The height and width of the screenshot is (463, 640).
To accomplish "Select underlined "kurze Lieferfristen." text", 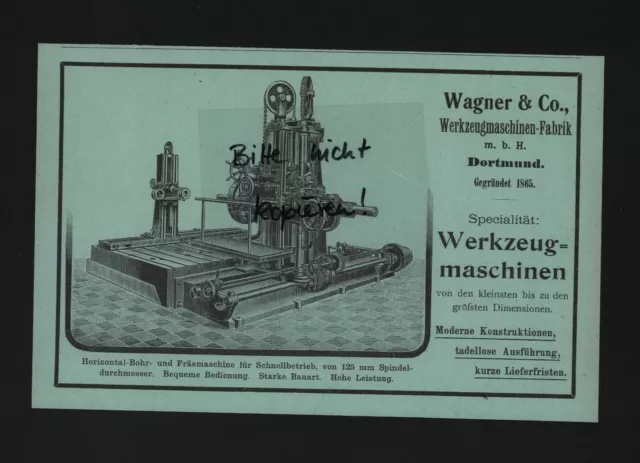I will tap(520, 372).
